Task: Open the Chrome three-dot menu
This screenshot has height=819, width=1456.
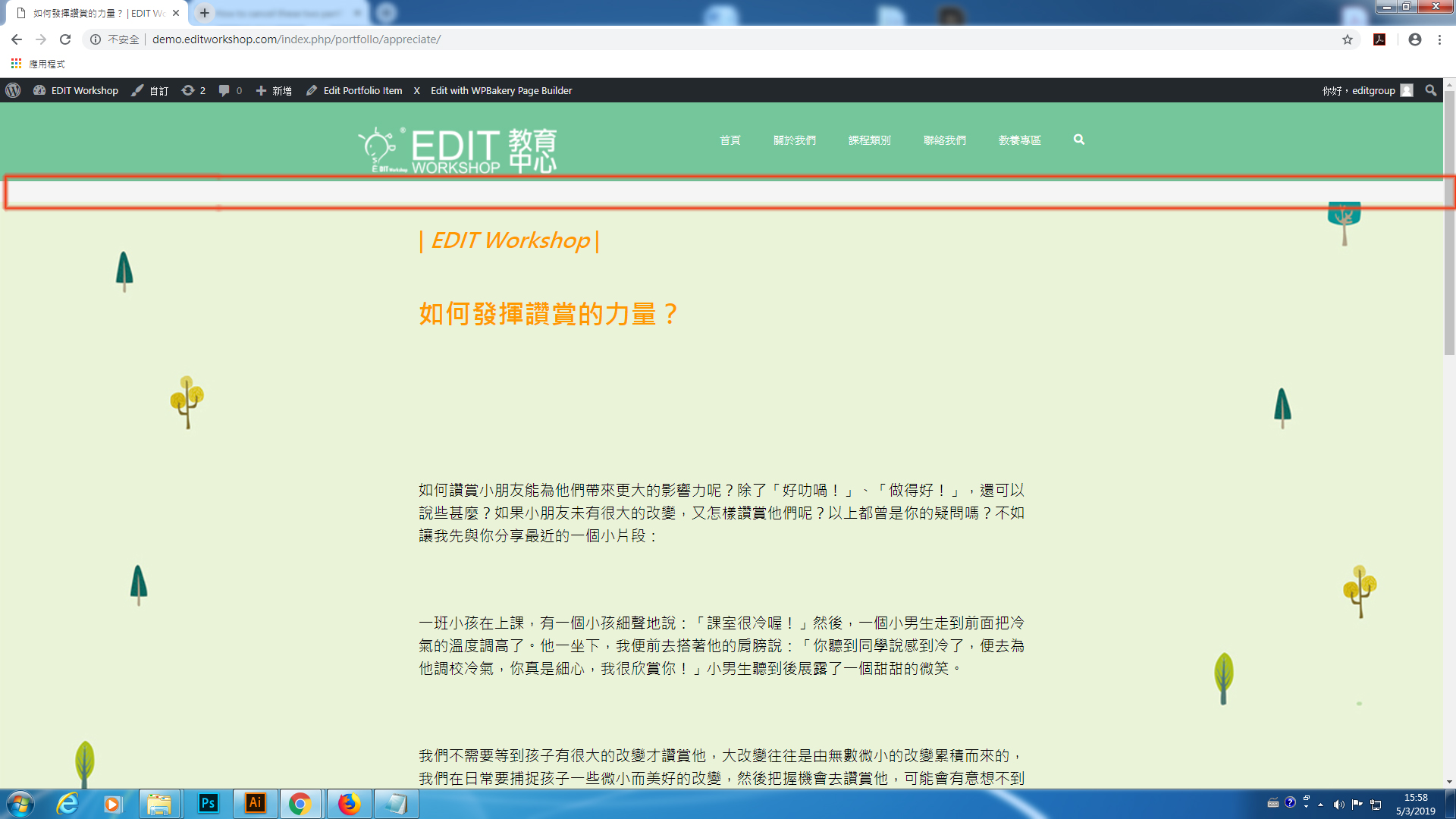Action: 1439,39
